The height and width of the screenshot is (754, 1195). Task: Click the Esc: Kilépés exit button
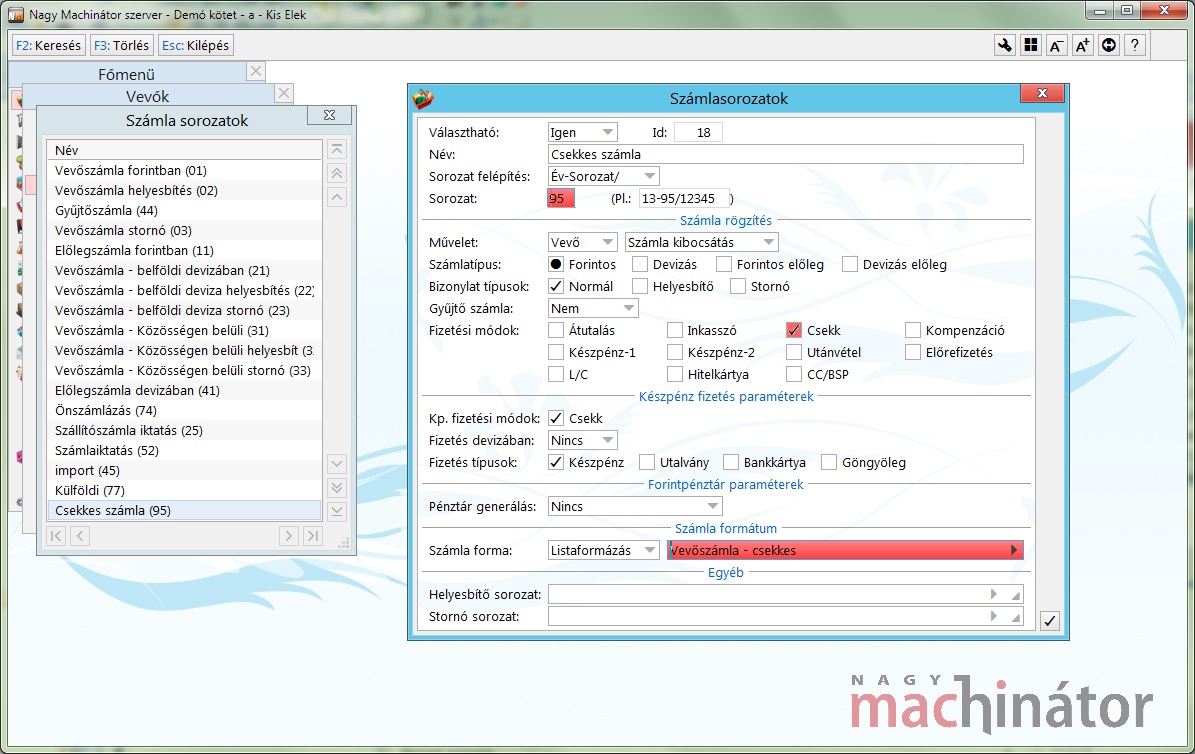coord(195,45)
